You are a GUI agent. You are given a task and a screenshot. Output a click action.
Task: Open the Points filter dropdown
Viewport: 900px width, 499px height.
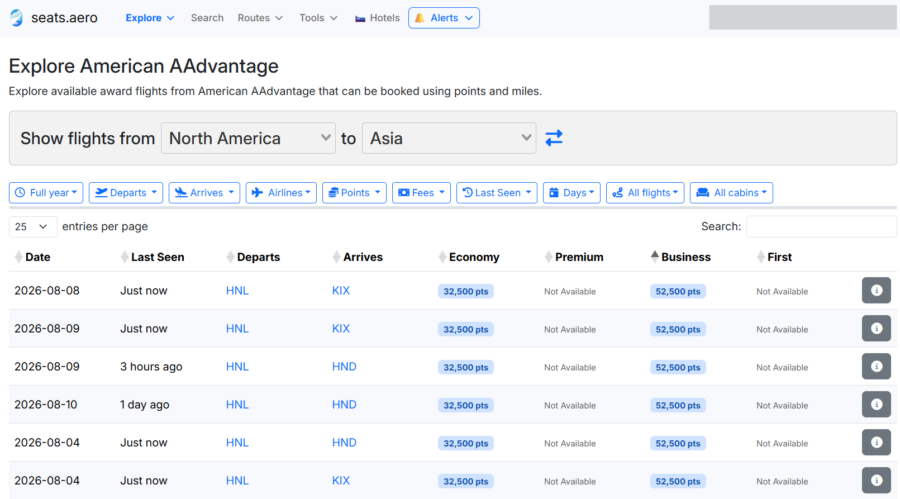pyautogui.click(x=354, y=193)
